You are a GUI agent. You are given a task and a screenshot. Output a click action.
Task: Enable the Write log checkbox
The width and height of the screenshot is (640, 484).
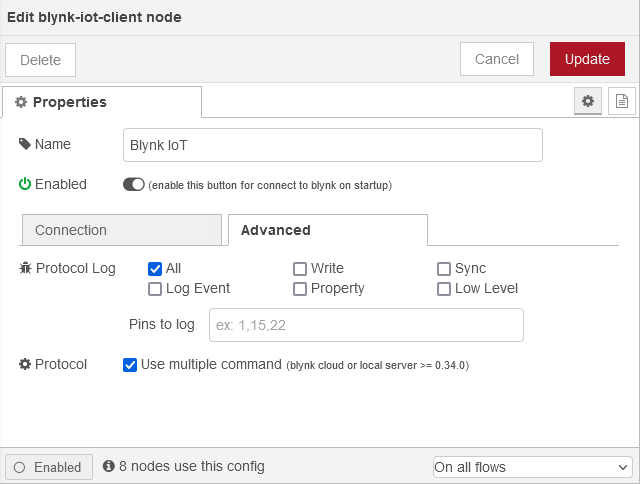tap(300, 269)
